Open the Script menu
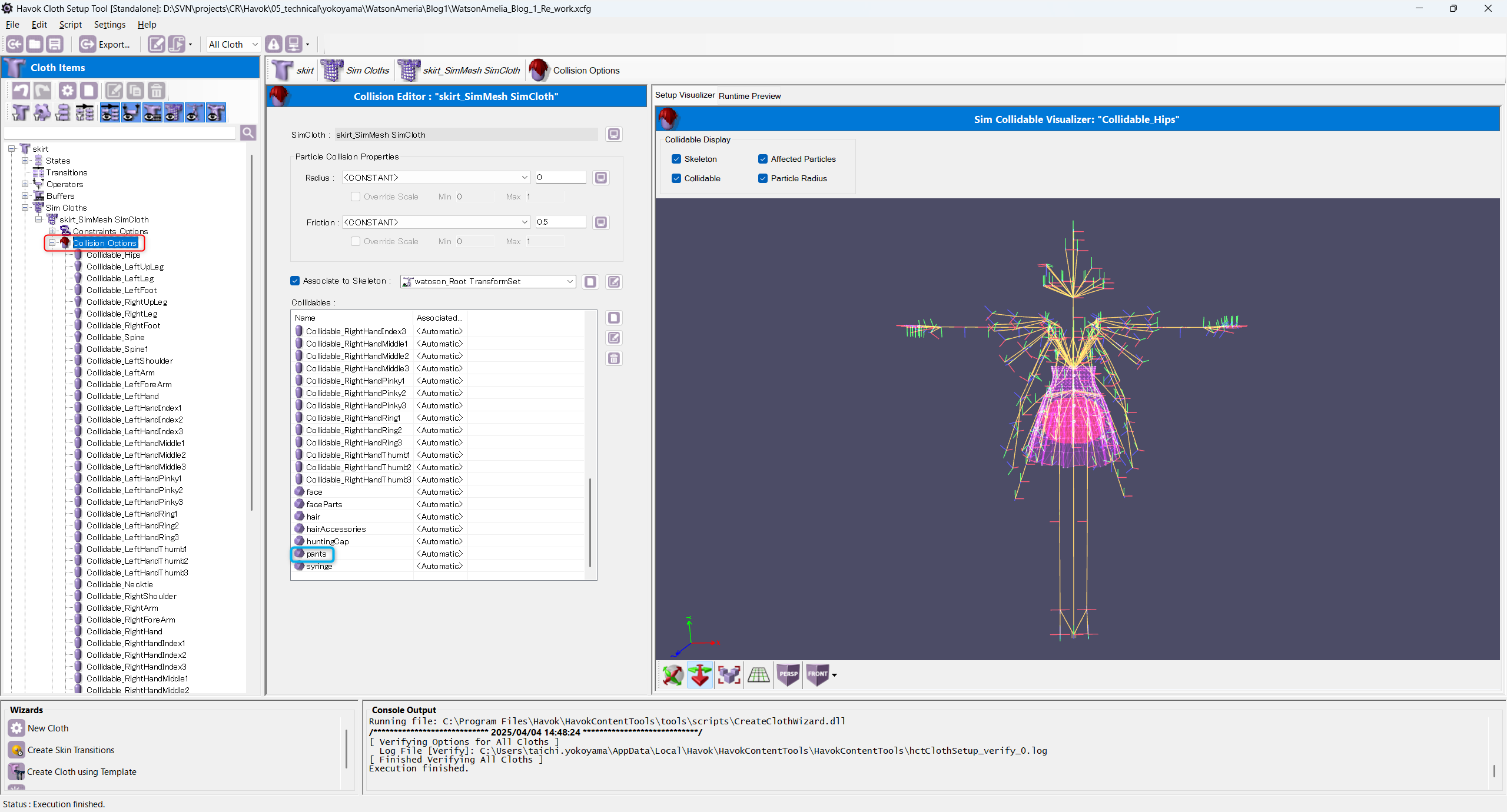Viewport: 1507px width, 812px height. [71, 25]
